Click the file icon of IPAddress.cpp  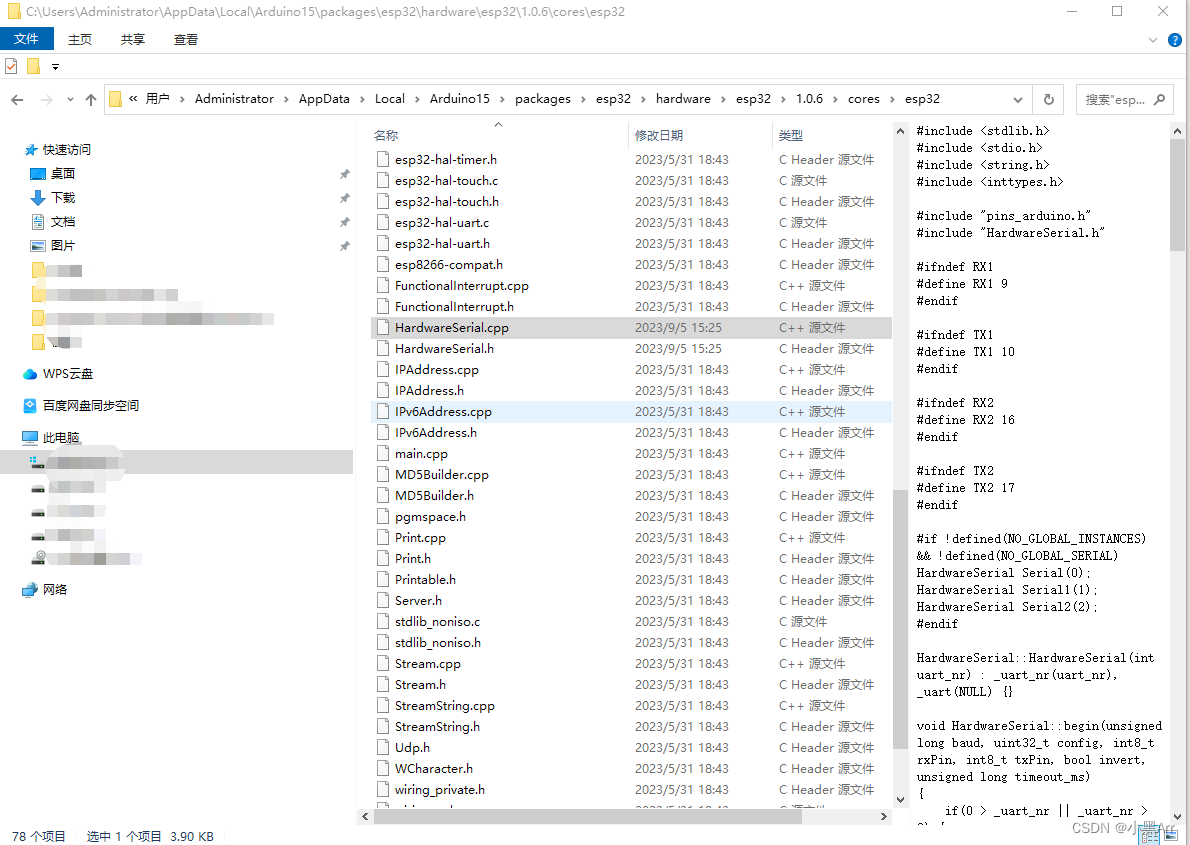[x=383, y=370]
